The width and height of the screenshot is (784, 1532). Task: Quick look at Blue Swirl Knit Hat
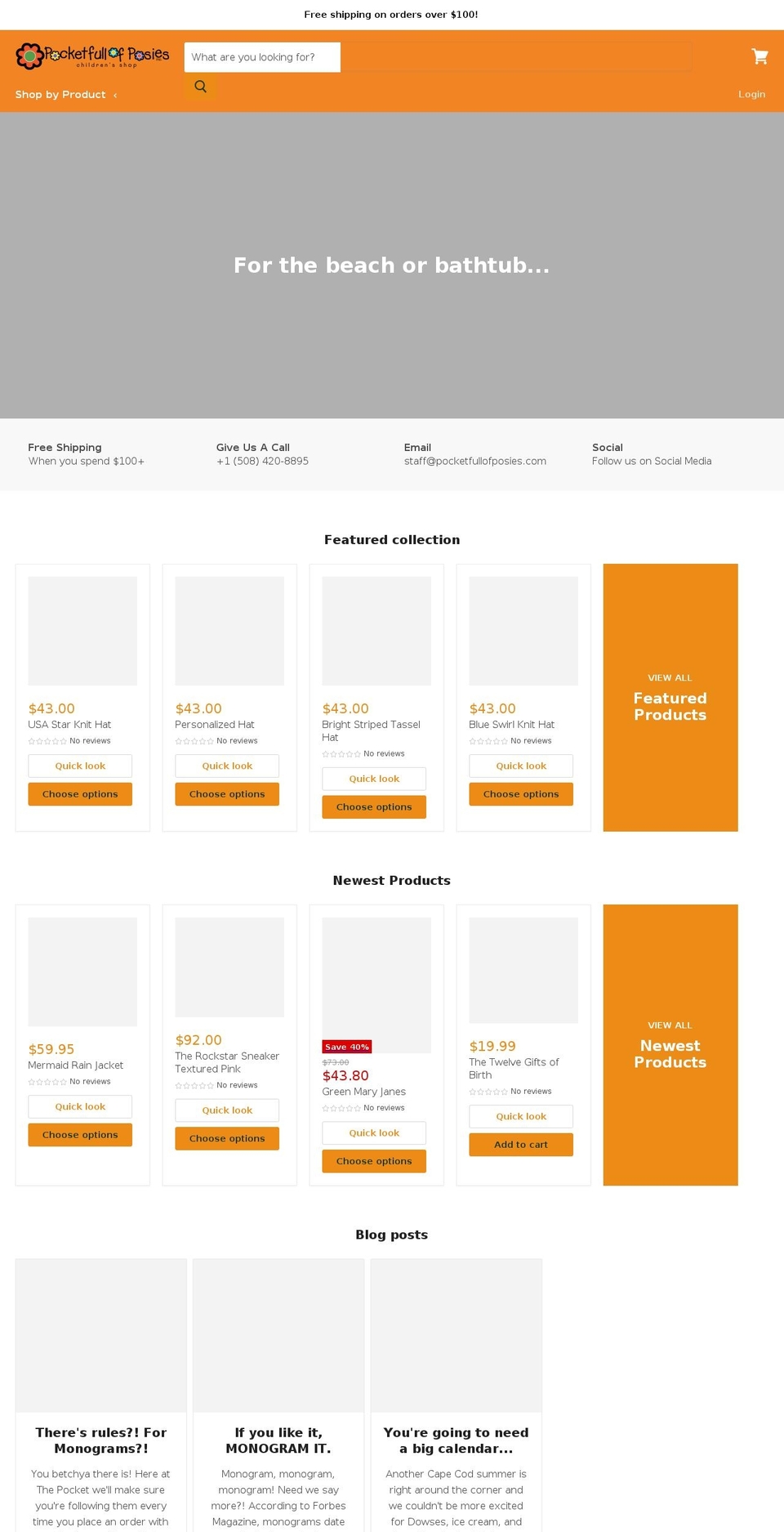point(521,766)
